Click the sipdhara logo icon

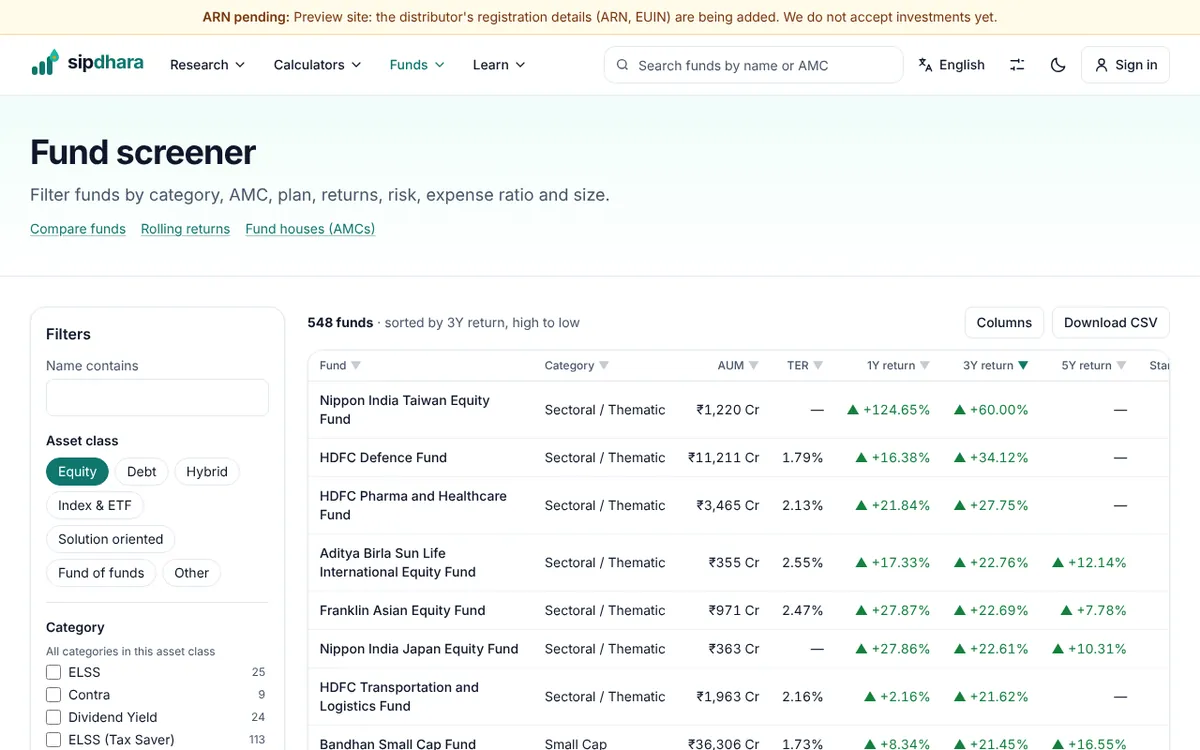click(x=45, y=63)
